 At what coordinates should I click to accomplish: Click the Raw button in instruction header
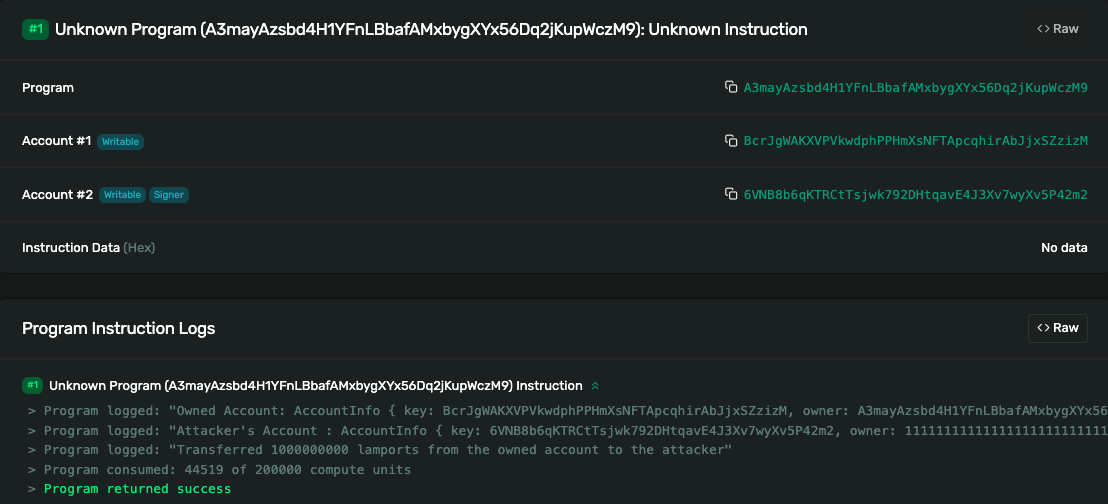(1057, 29)
